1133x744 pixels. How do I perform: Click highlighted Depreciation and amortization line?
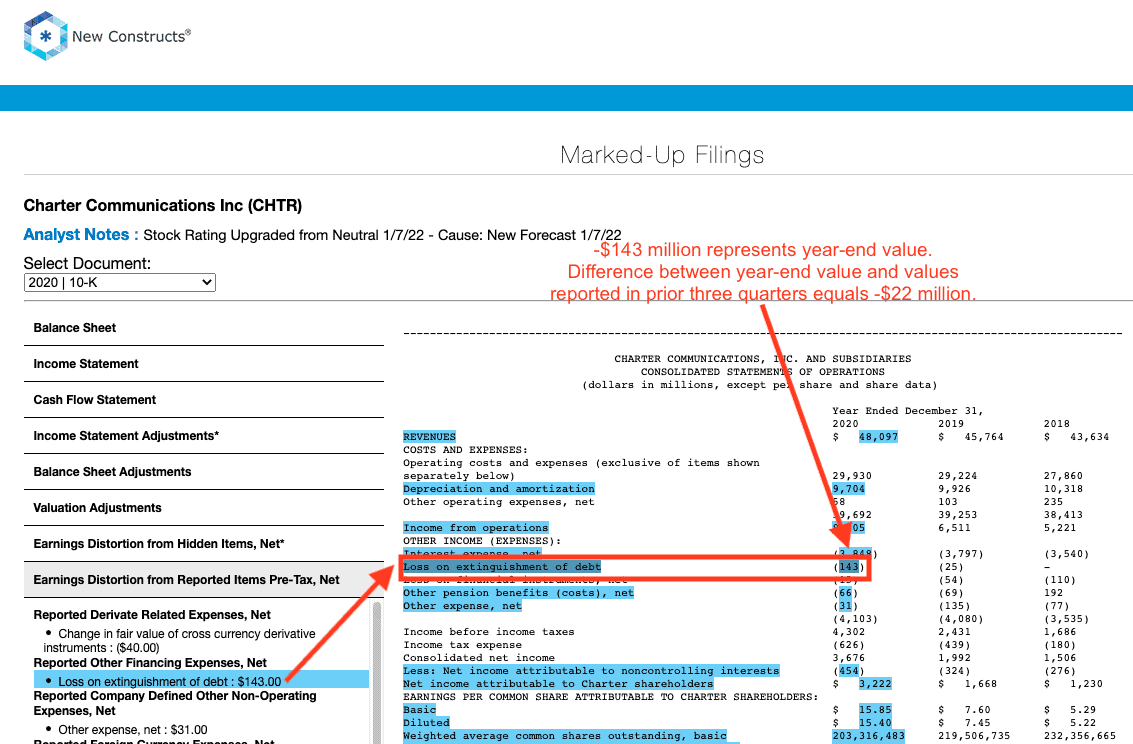click(x=499, y=489)
